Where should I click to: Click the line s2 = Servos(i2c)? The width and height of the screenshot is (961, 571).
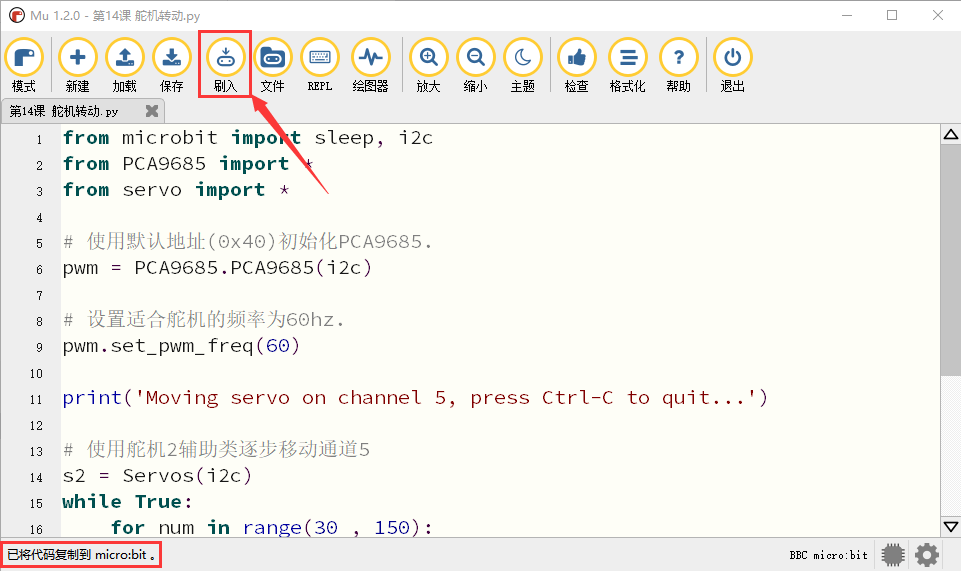click(157, 475)
